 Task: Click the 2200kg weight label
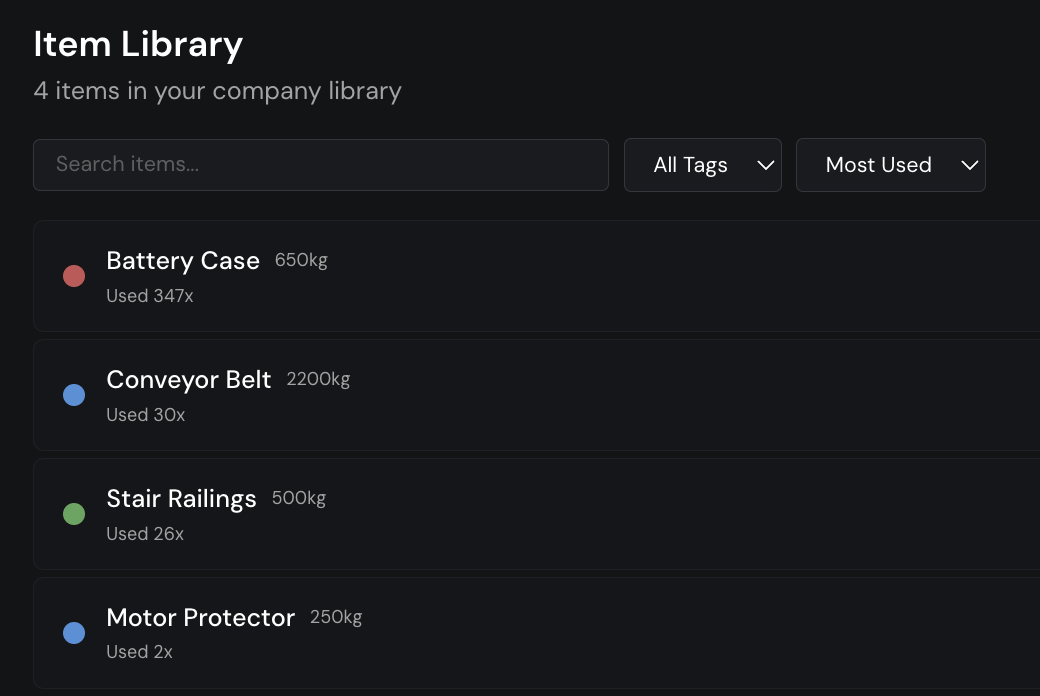click(318, 379)
